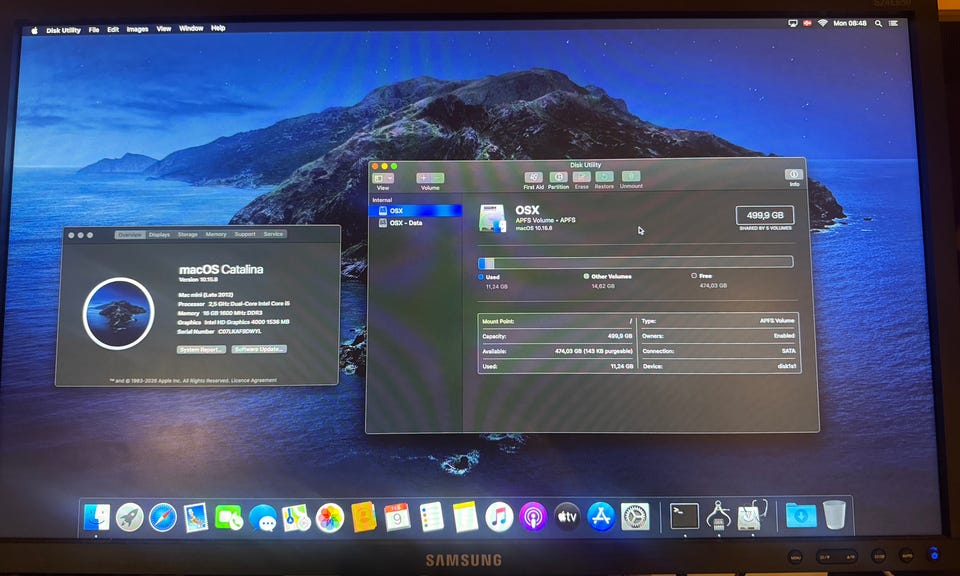Open the View dropdown in Disk Utility
Screen dimensions: 960x576
click(x=383, y=178)
